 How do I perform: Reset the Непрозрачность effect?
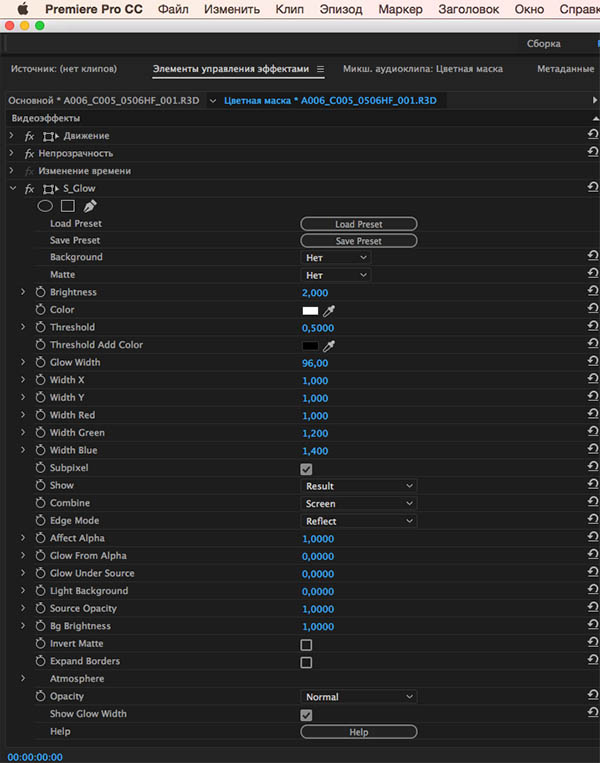tap(593, 152)
